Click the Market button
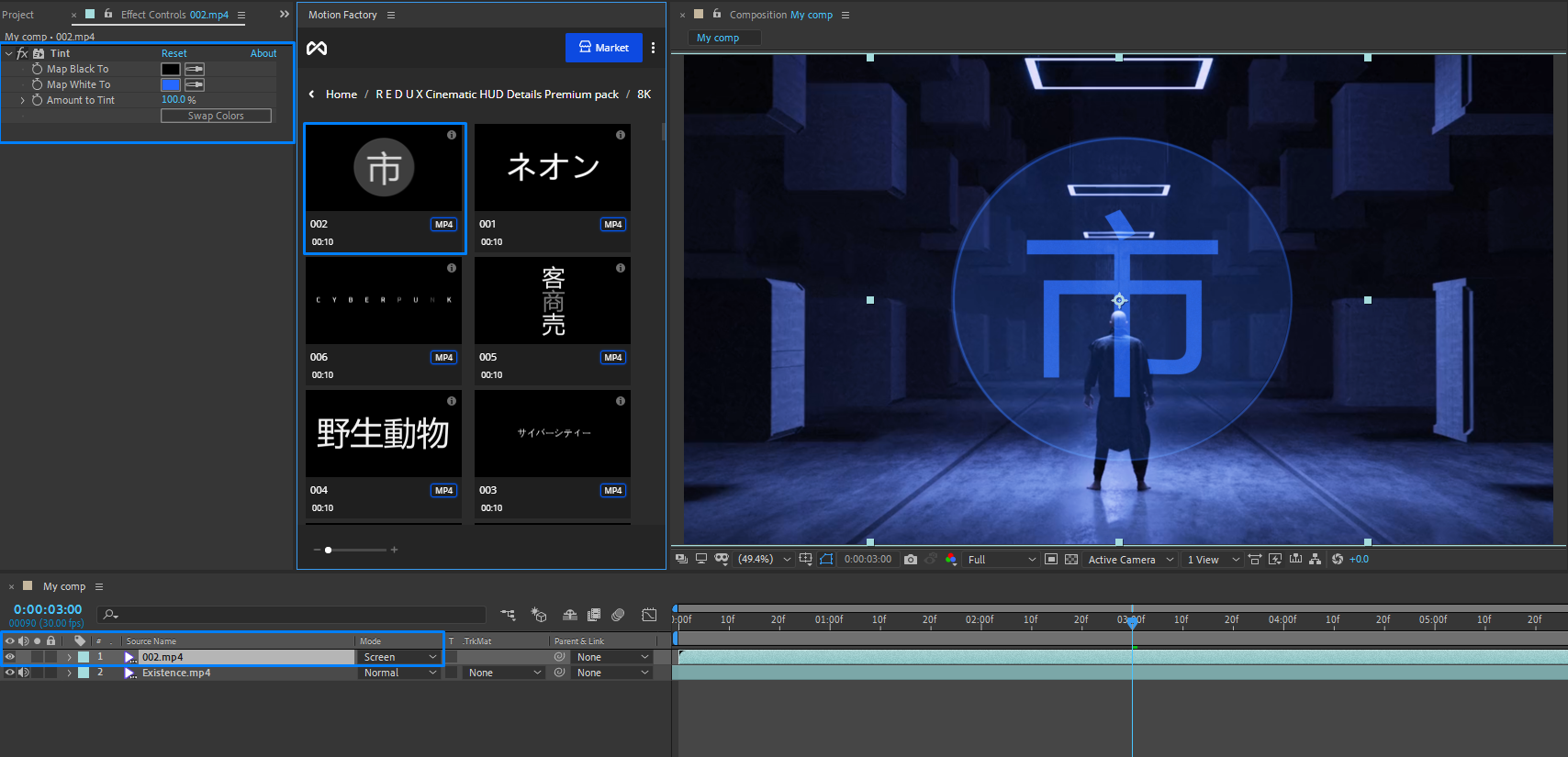This screenshot has height=757, width=1568. [603, 48]
